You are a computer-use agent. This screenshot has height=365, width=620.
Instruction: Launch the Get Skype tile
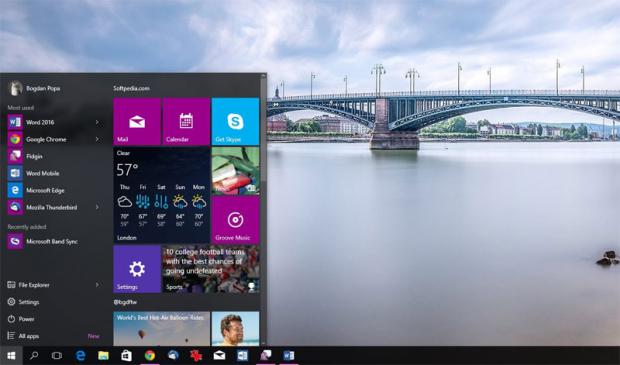pos(235,121)
